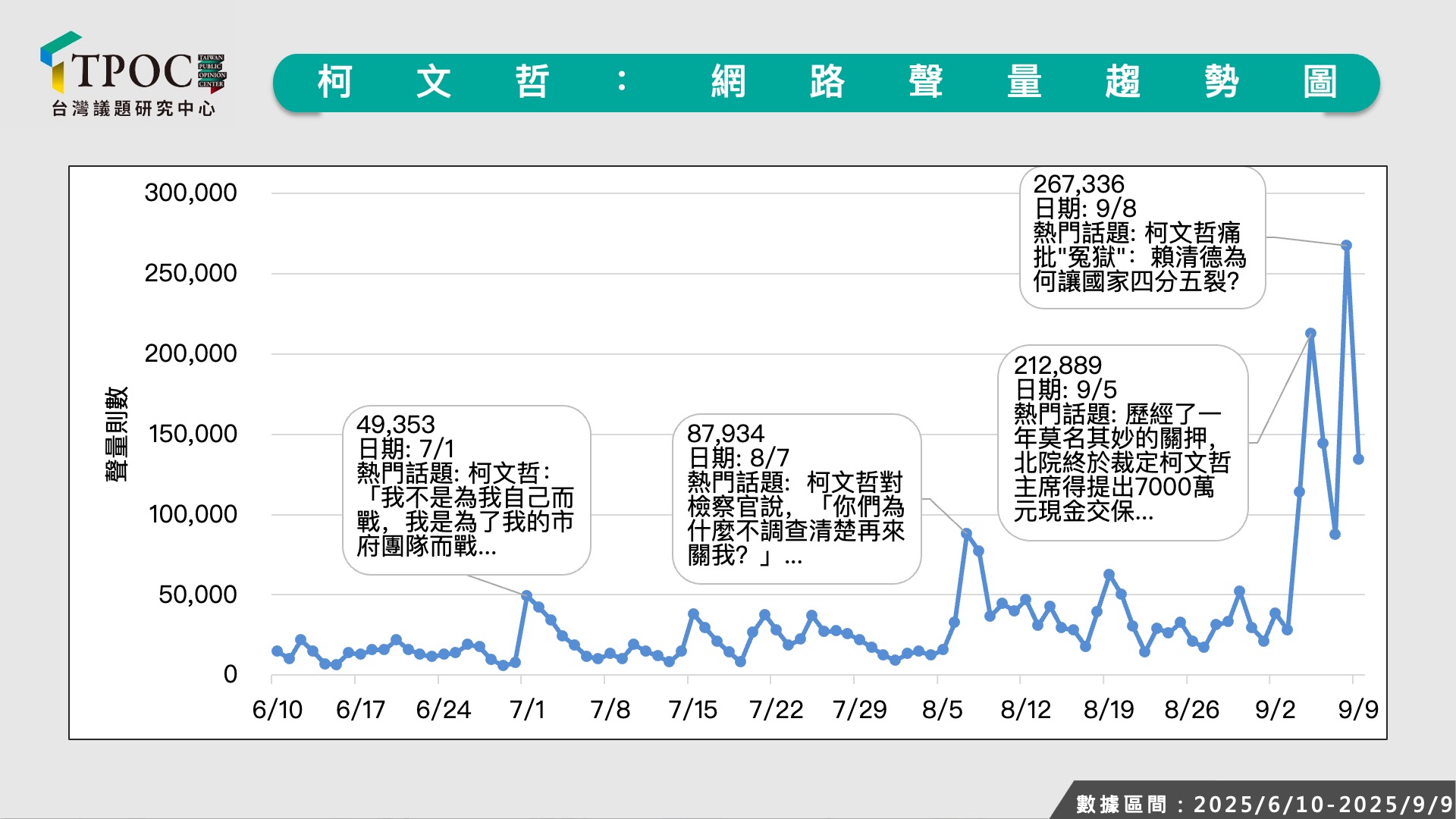Click the 8/7 peak data point
This screenshot has height=819, width=1456.
(966, 534)
